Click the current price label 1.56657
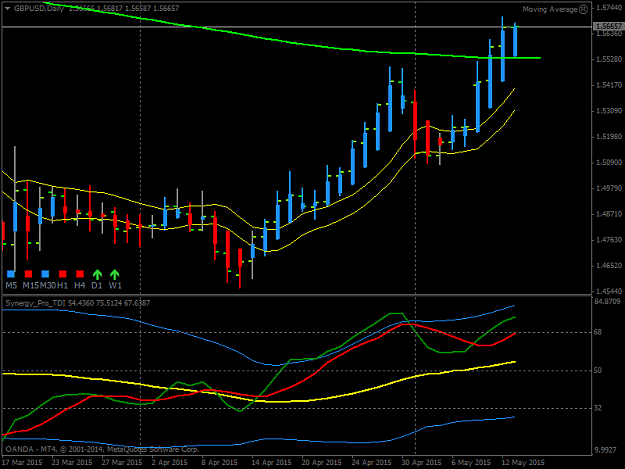Image resolution: width=625 pixels, height=469 pixels. (x=608, y=26)
